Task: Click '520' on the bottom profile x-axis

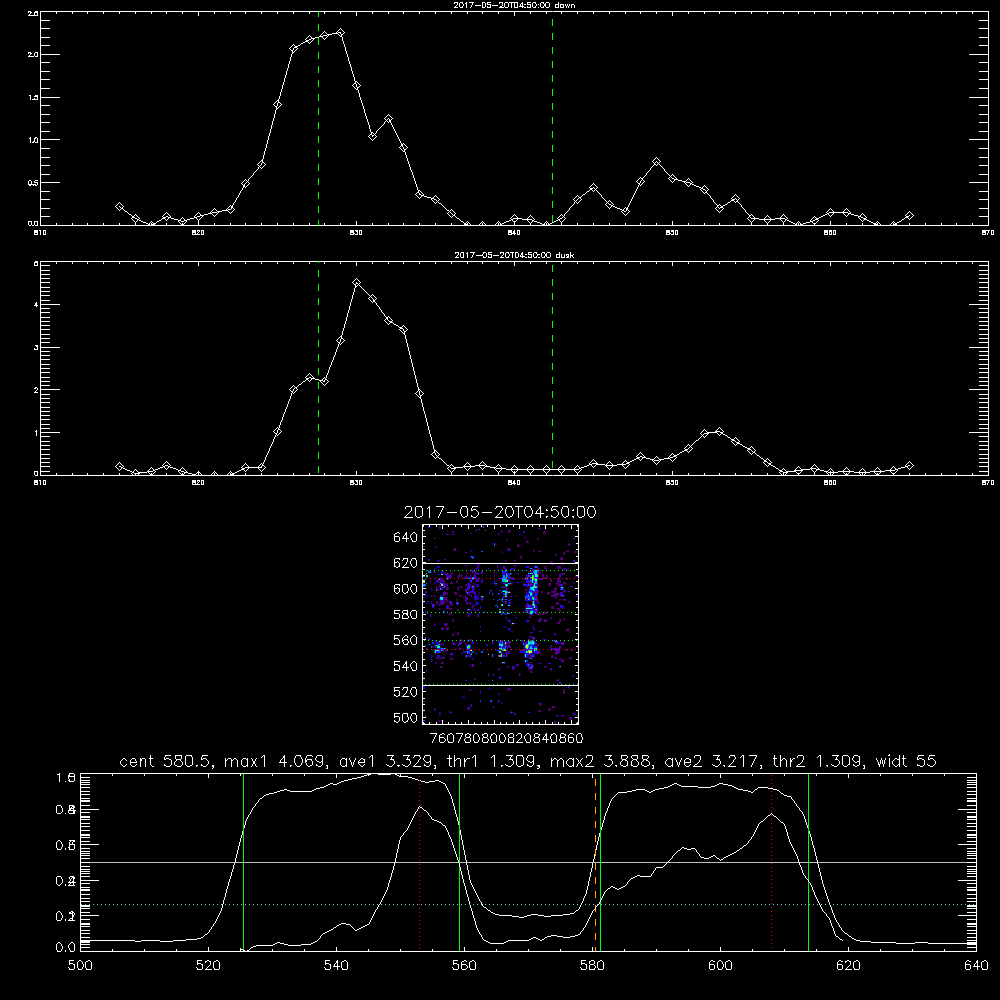Action: pos(208,966)
